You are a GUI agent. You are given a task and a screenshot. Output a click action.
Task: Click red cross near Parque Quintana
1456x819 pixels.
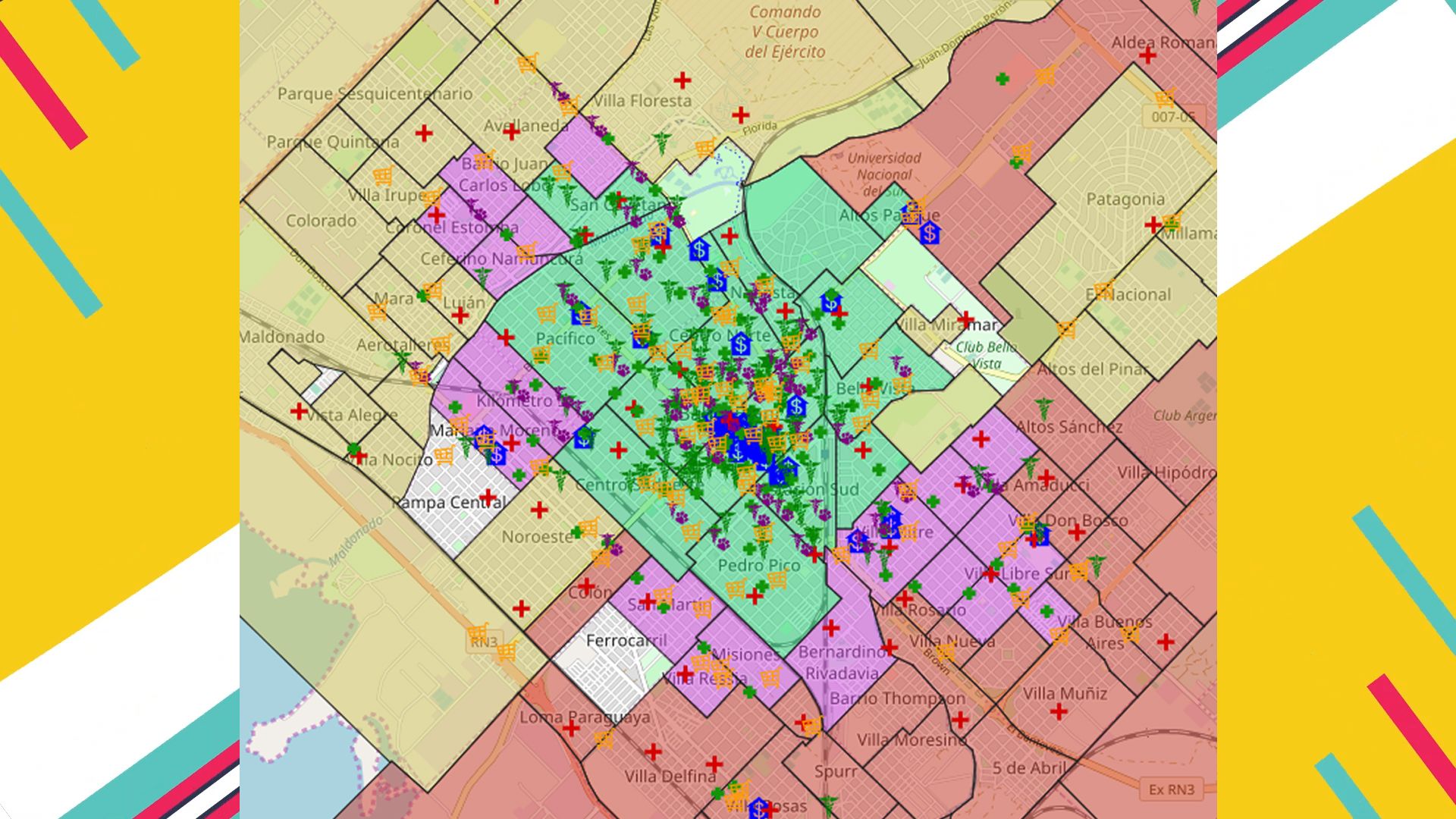[424, 133]
